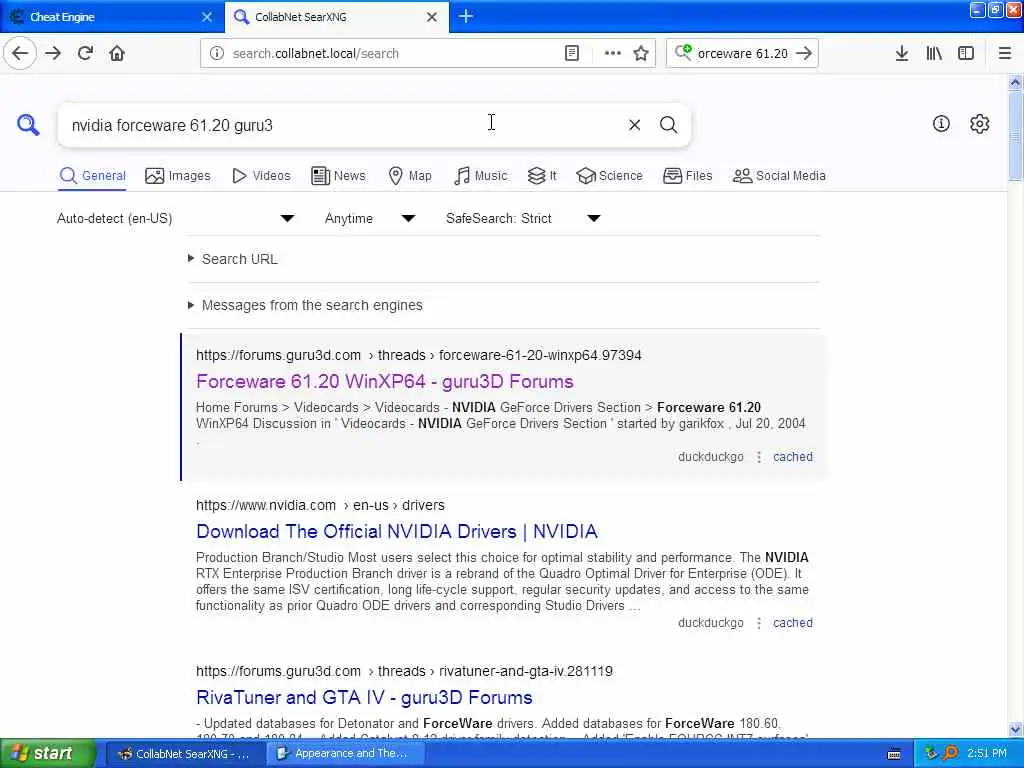This screenshot has height=768, width=1024.
Task: Click the forums.guru3d.com forceware URL text
Action: coord(419,355)
